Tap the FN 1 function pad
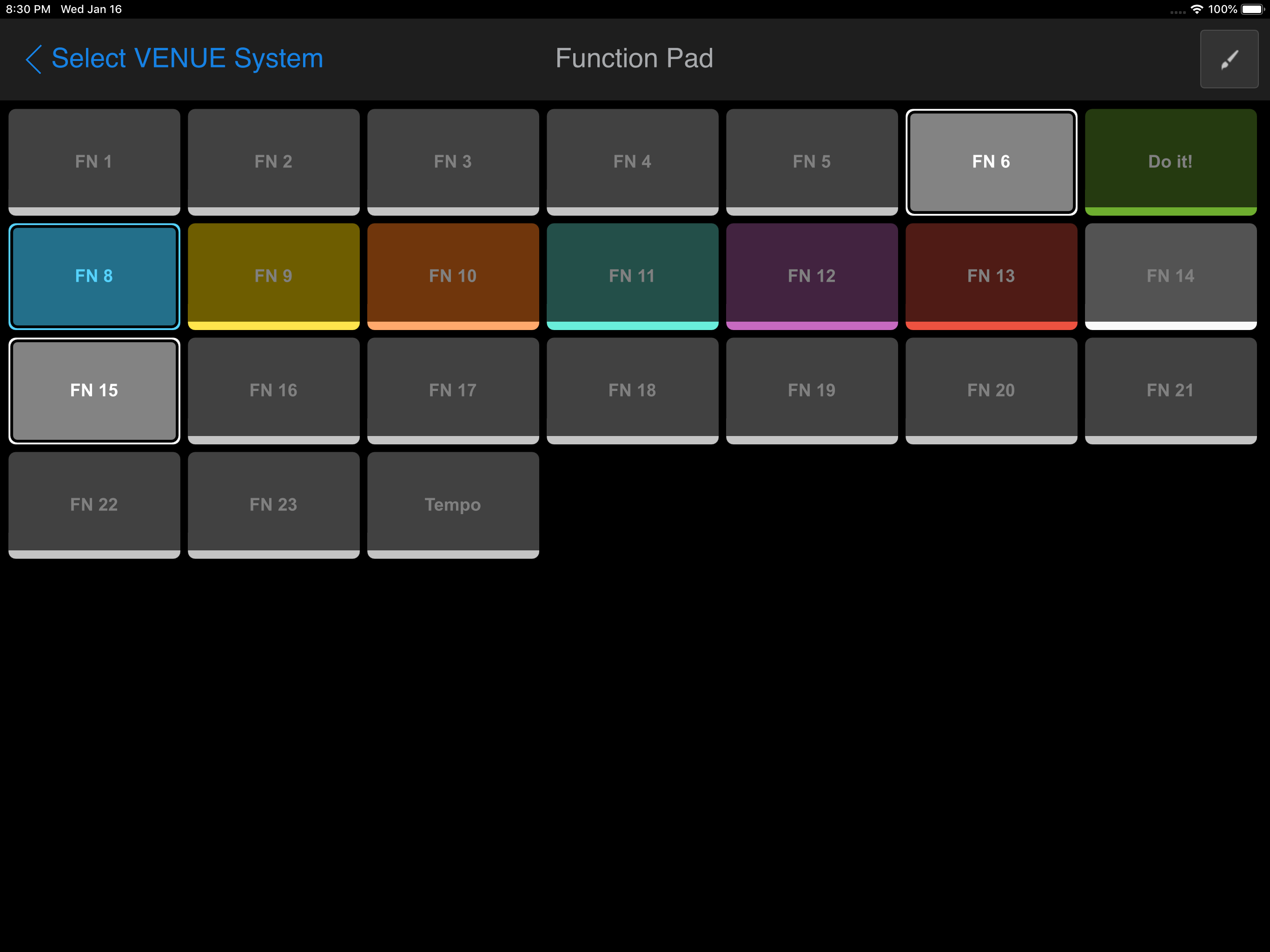 94,162
